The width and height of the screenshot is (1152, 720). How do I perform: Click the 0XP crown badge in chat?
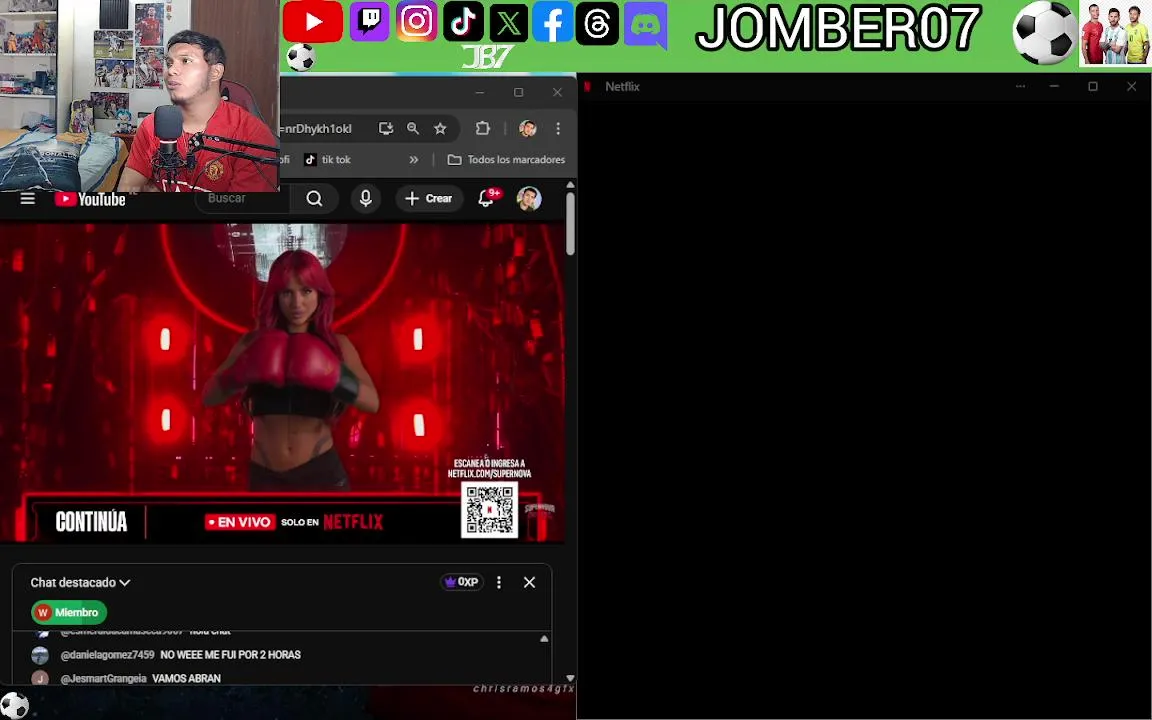point(461,582)
